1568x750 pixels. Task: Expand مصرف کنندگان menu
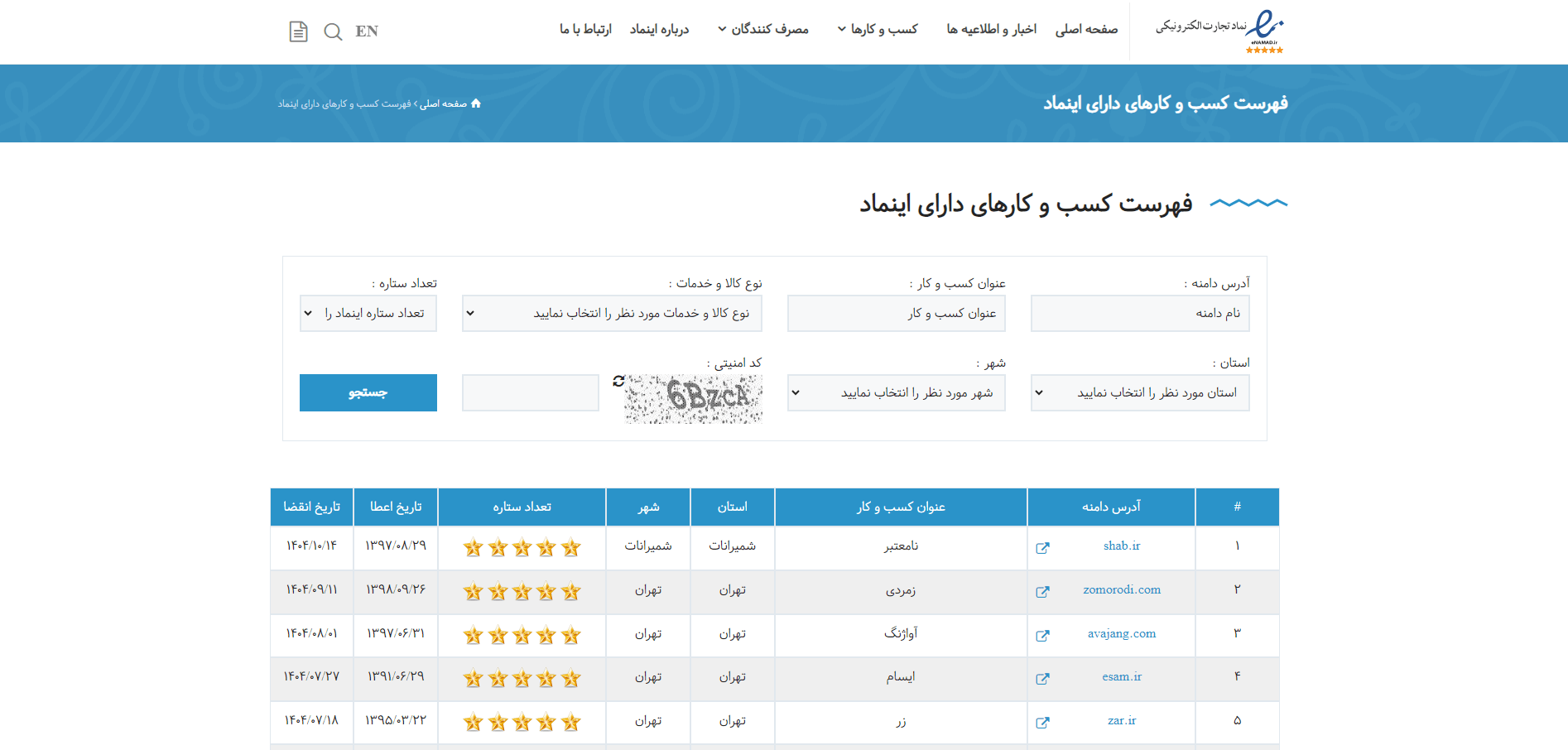(x=762, y=29)
